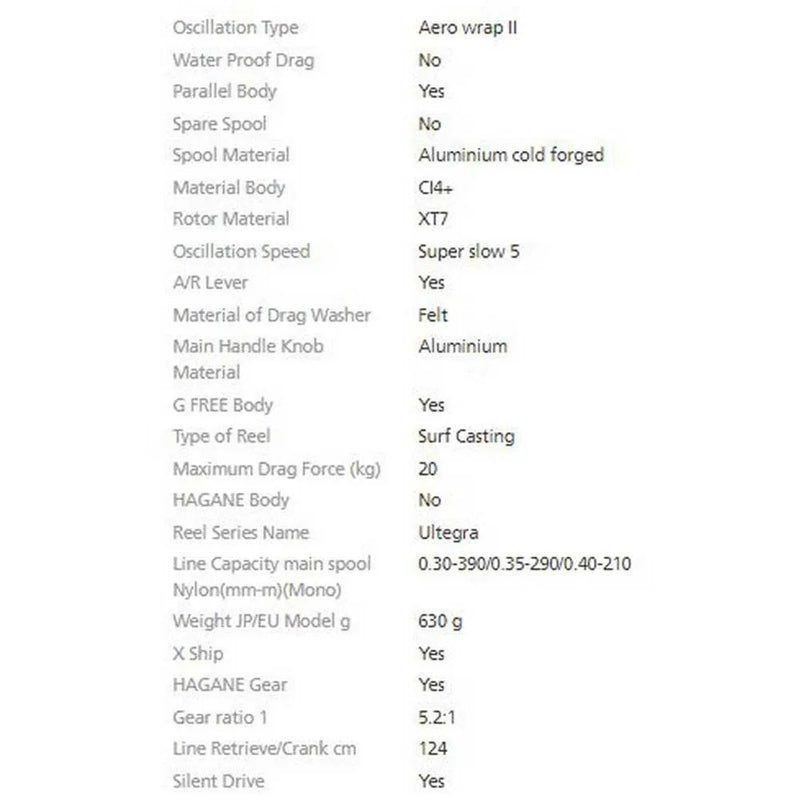
Task: Click the Aluminium cold forged value
Action: [511, 155]
